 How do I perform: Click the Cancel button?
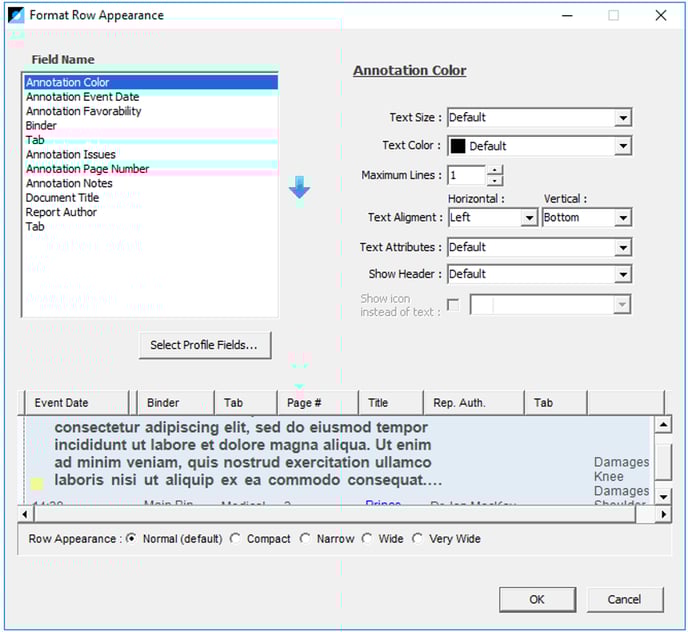pos(625,599)
